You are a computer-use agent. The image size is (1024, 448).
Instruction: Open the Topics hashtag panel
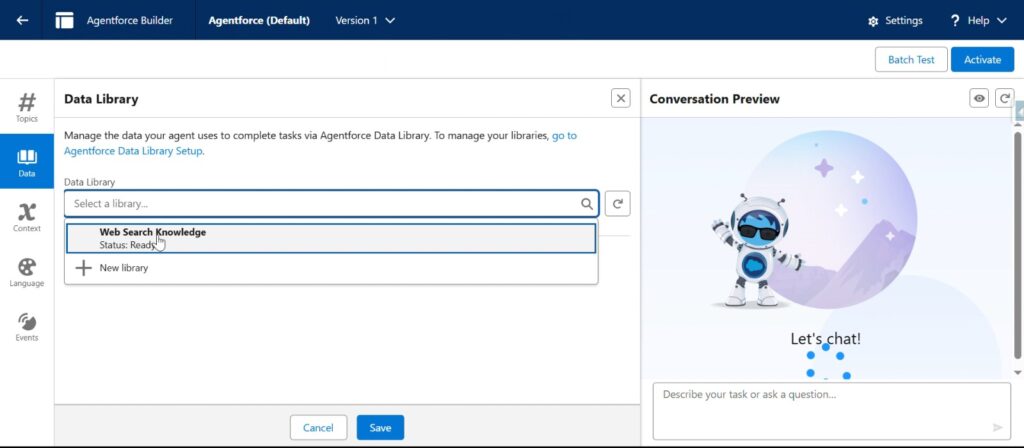pos(27,107)
